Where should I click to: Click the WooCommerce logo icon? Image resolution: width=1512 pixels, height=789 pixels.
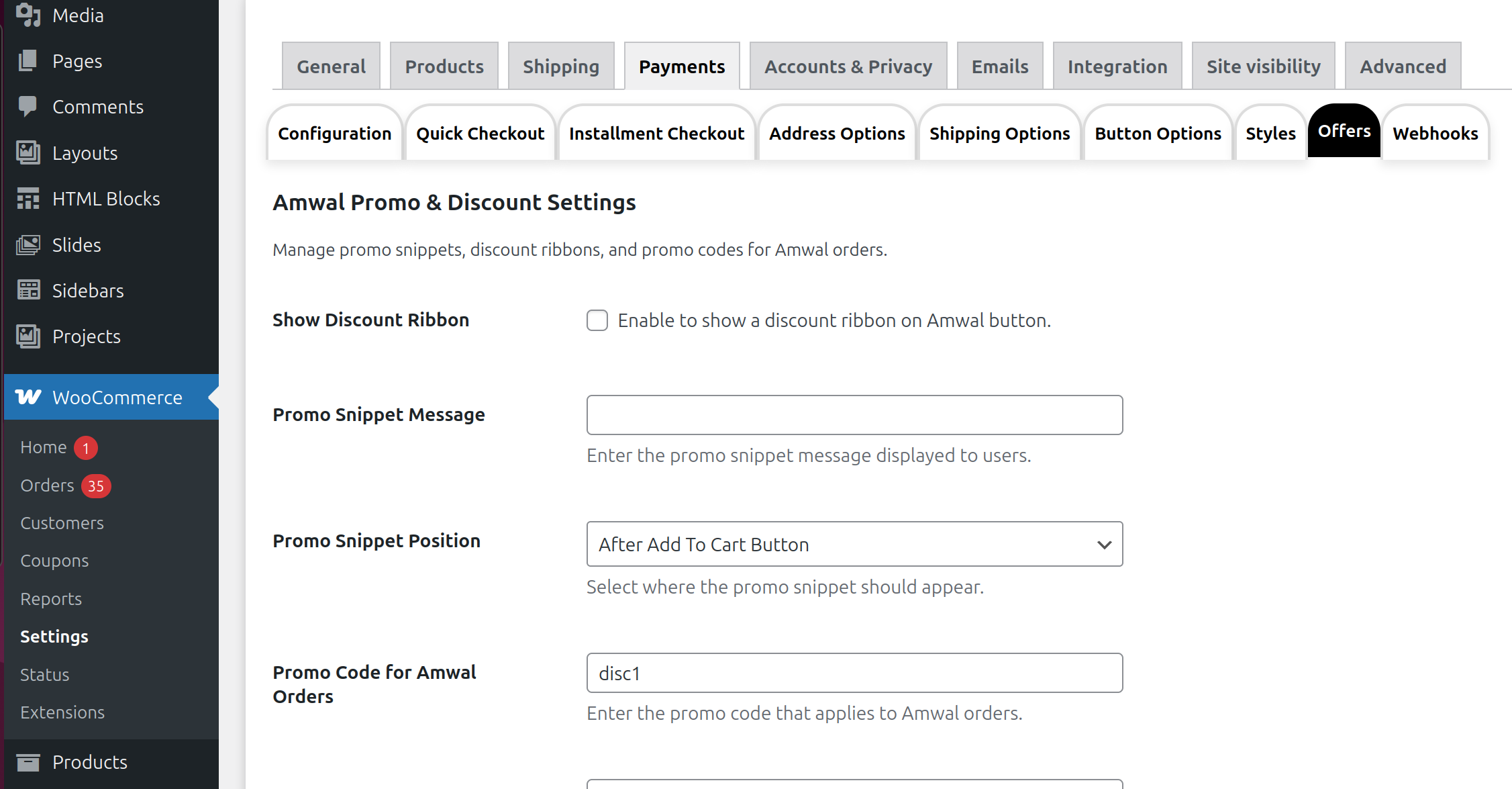click(28, 397)
